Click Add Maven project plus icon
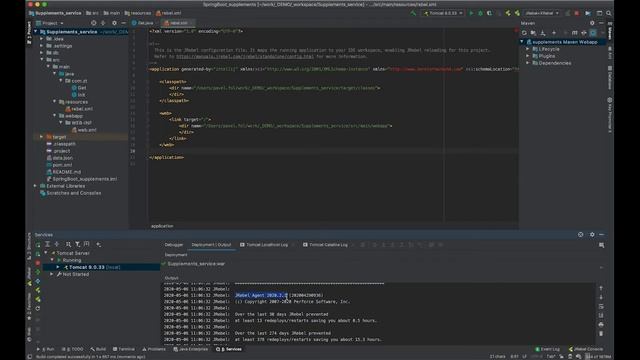Screen dimensions: 640x360 (554, 33)
